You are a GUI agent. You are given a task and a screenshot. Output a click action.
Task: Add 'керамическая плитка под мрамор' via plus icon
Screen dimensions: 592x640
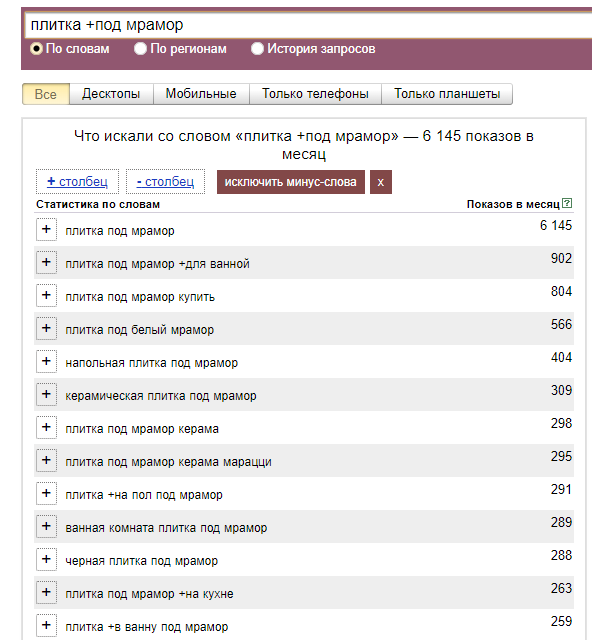46,394
